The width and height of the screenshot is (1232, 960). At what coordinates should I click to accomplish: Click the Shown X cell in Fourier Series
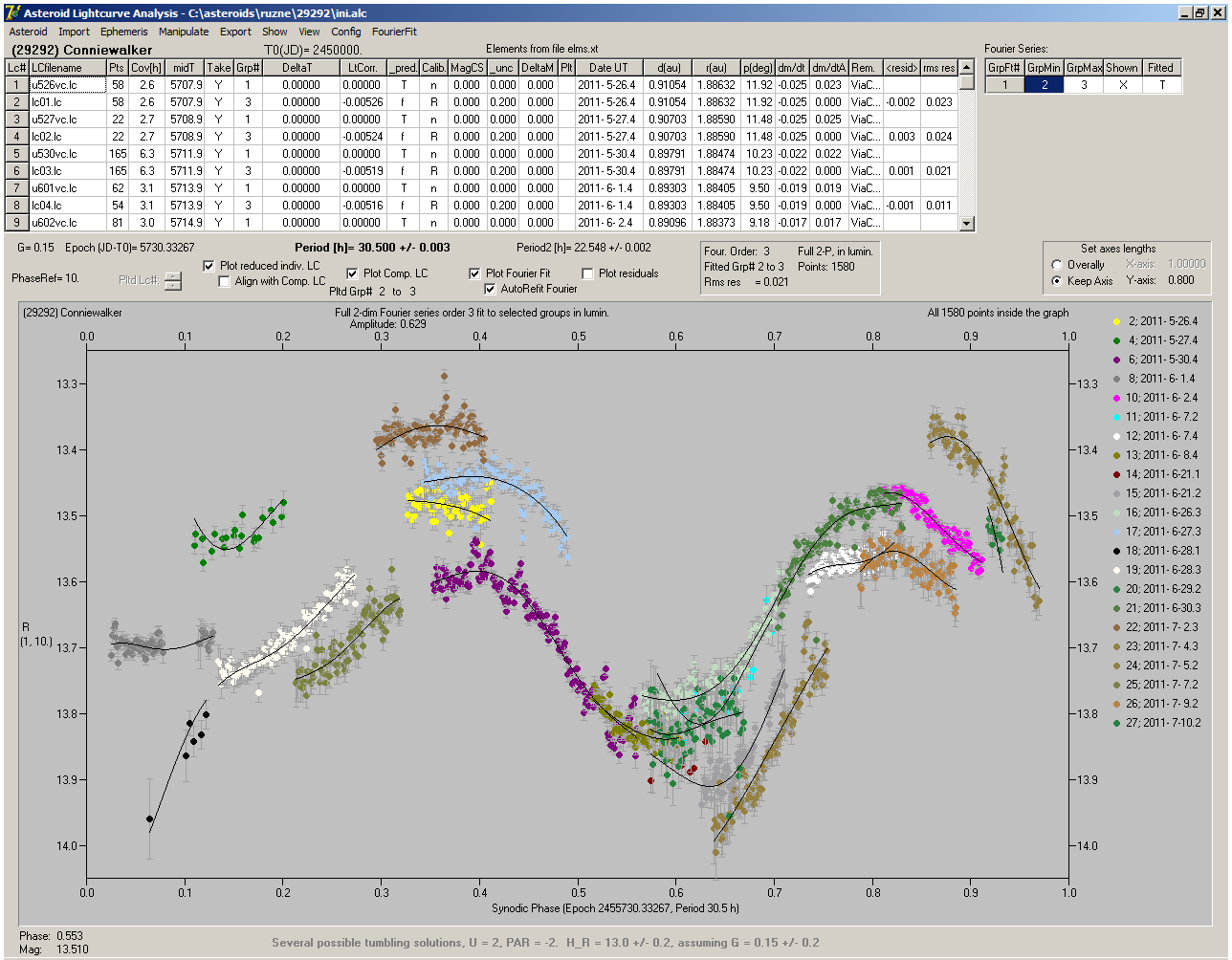[x=1122, y=85]
